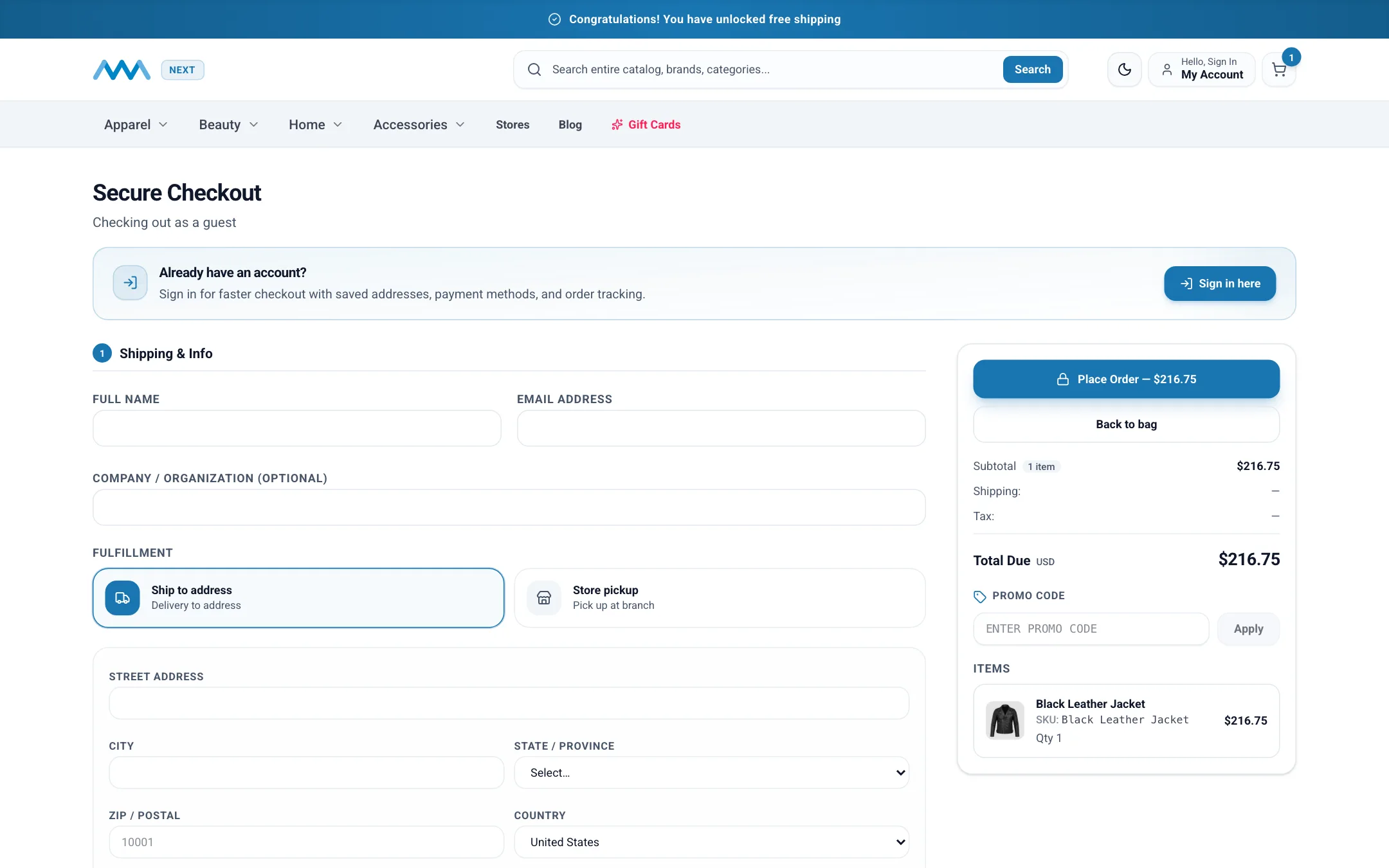1389x868 pixels.
Task: Click the user profile icon
Action: 1167,69
